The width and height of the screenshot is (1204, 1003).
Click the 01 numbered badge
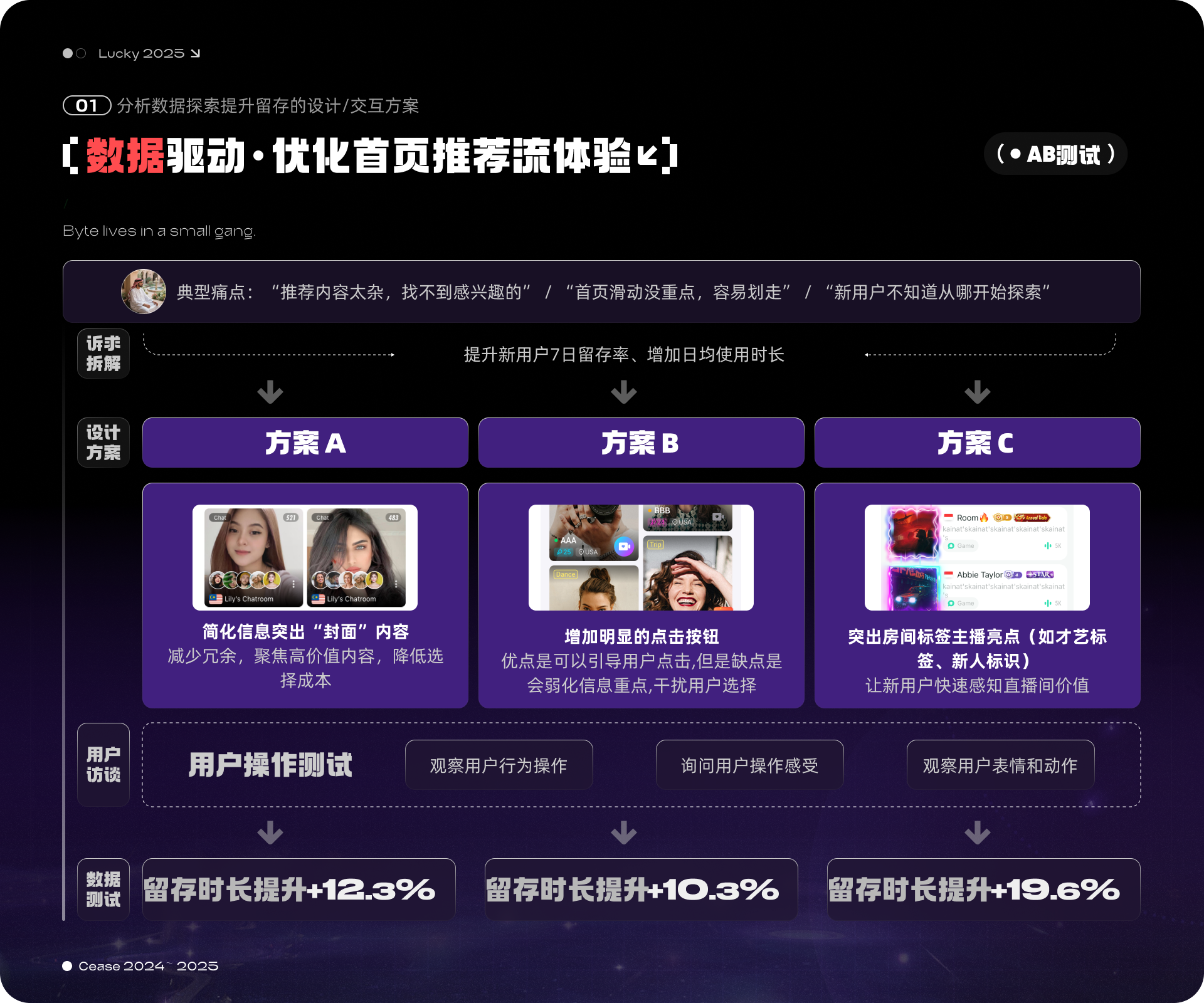click(x=87, y=105)
